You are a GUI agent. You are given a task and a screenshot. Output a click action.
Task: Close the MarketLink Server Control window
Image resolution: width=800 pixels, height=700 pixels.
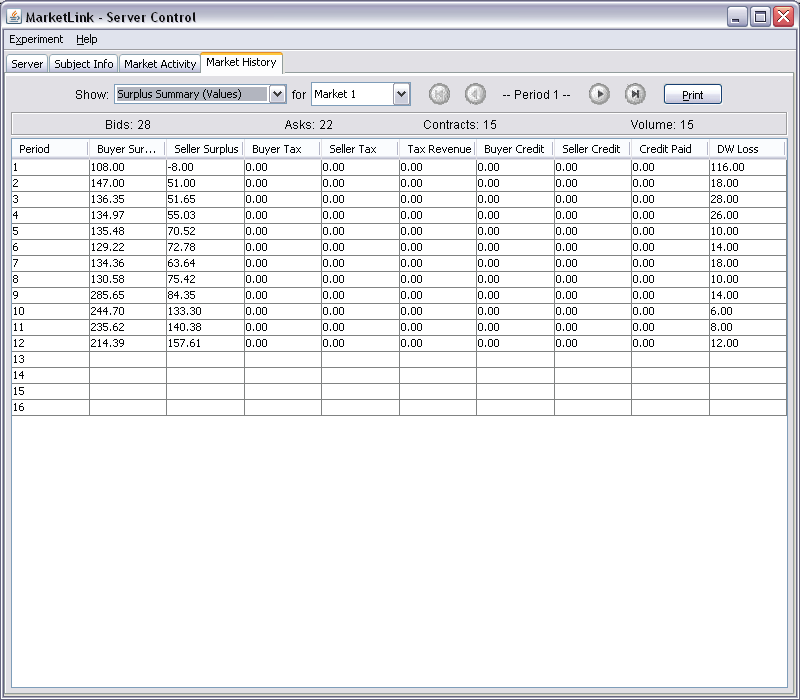(x=783, y=17)
